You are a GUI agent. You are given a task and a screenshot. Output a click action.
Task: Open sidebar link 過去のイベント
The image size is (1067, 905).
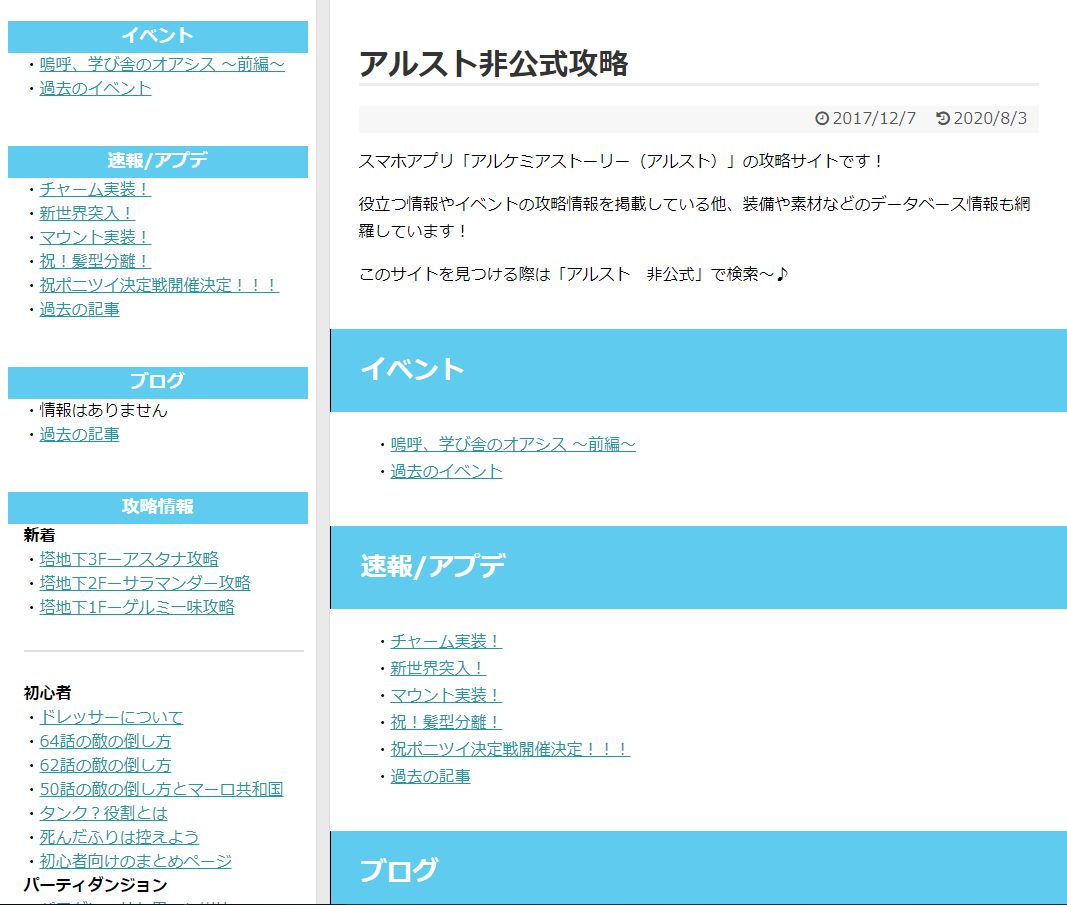tap(95, 88)
